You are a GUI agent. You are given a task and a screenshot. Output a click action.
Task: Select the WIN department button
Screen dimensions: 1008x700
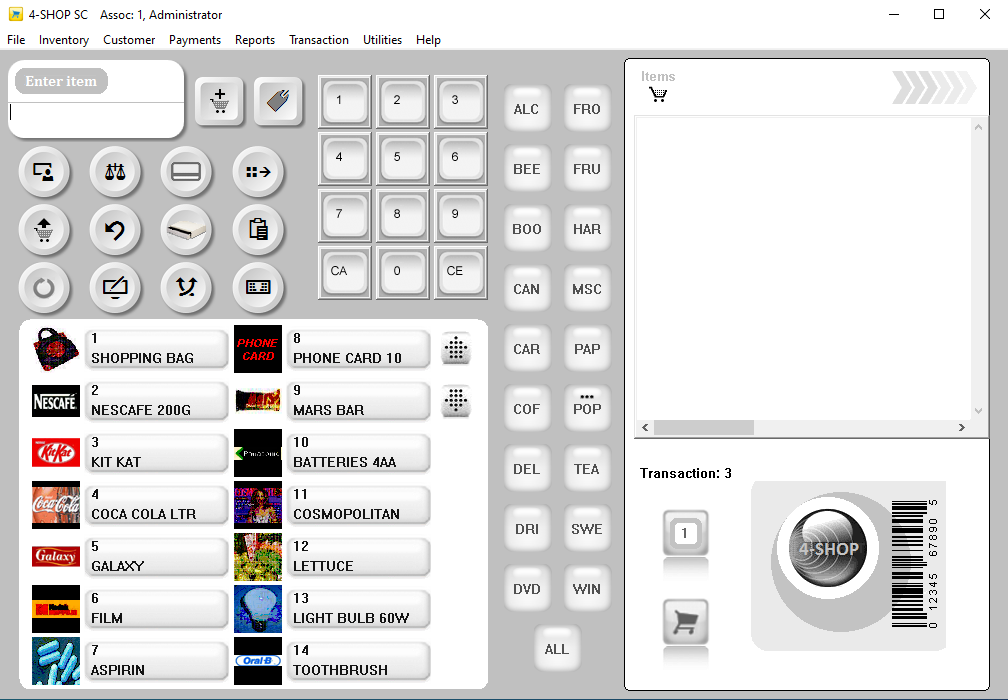tap(587, 589)
